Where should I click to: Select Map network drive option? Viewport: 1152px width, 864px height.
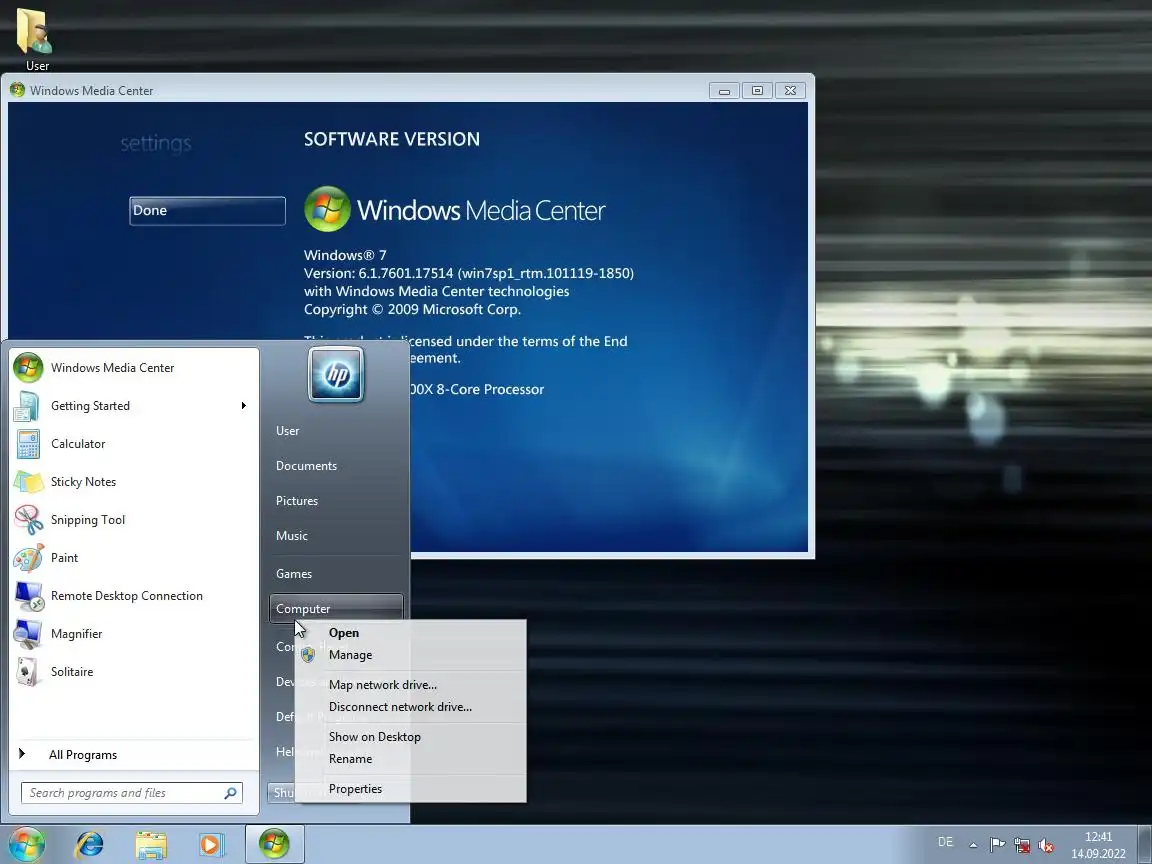click(x=411, y=685)
